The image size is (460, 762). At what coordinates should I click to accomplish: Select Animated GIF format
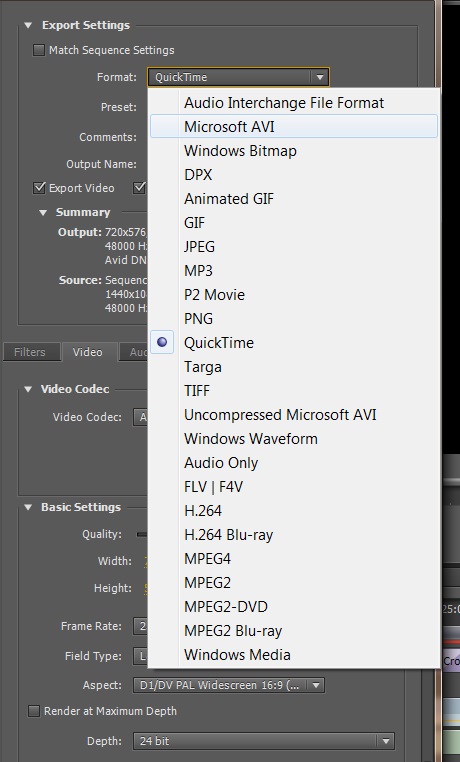coord(294,199)
